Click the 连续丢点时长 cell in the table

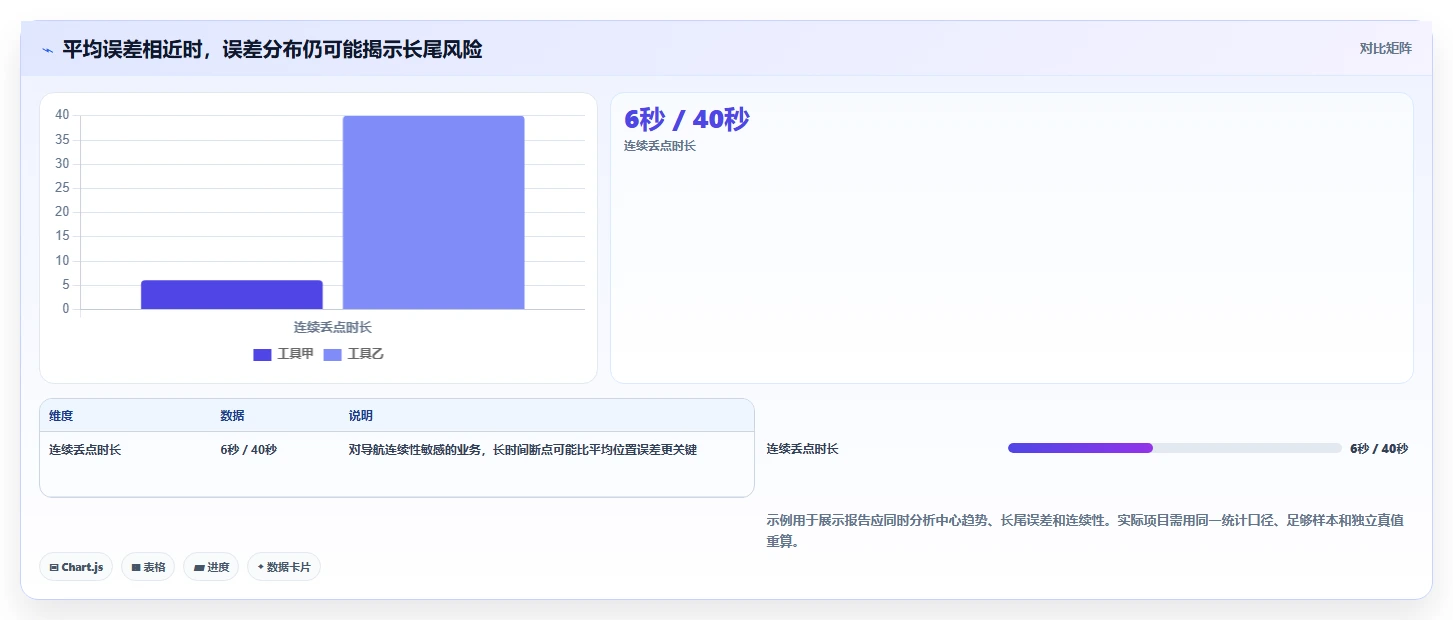coord(85,450)
